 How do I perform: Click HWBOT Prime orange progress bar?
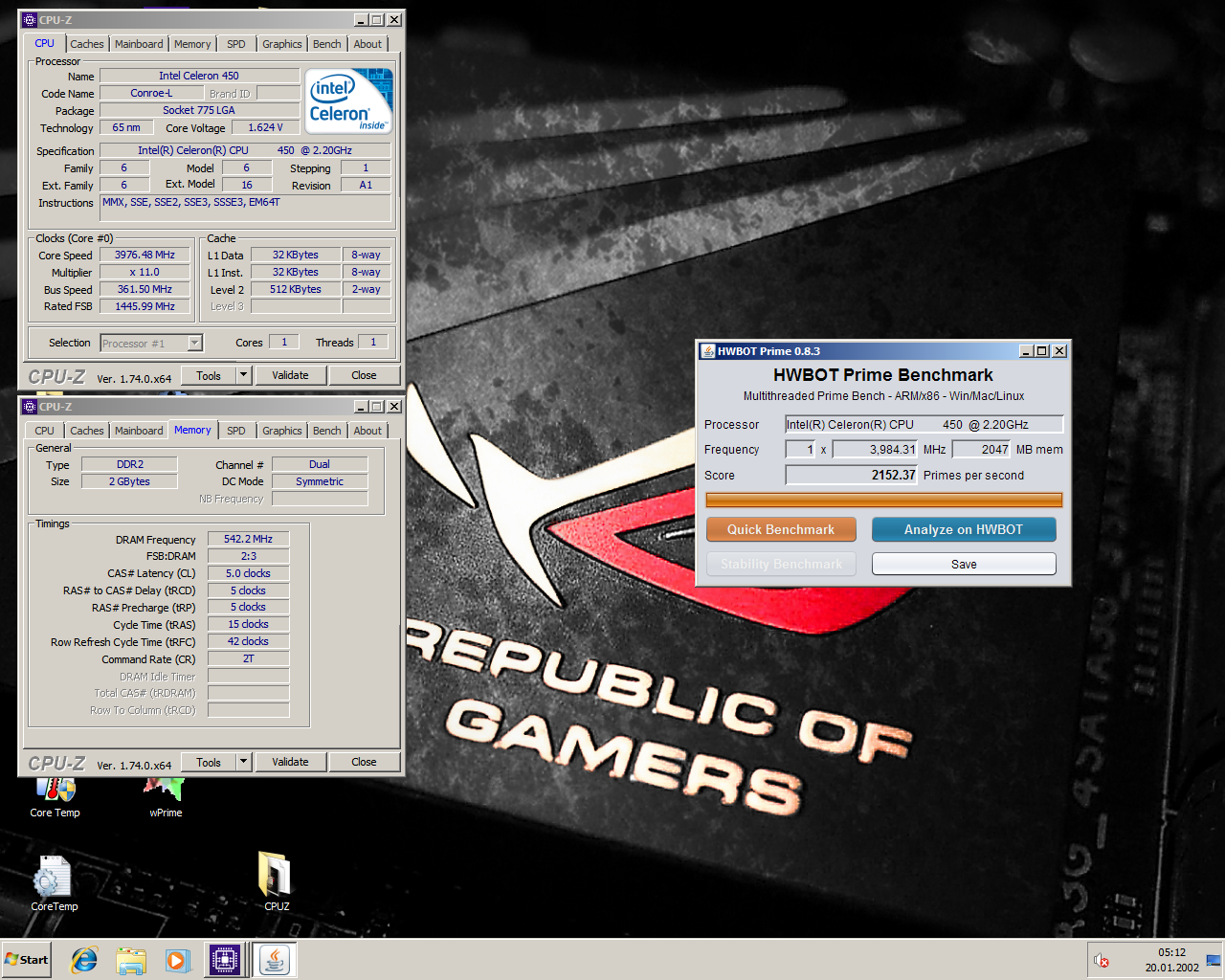coord(883,500)
